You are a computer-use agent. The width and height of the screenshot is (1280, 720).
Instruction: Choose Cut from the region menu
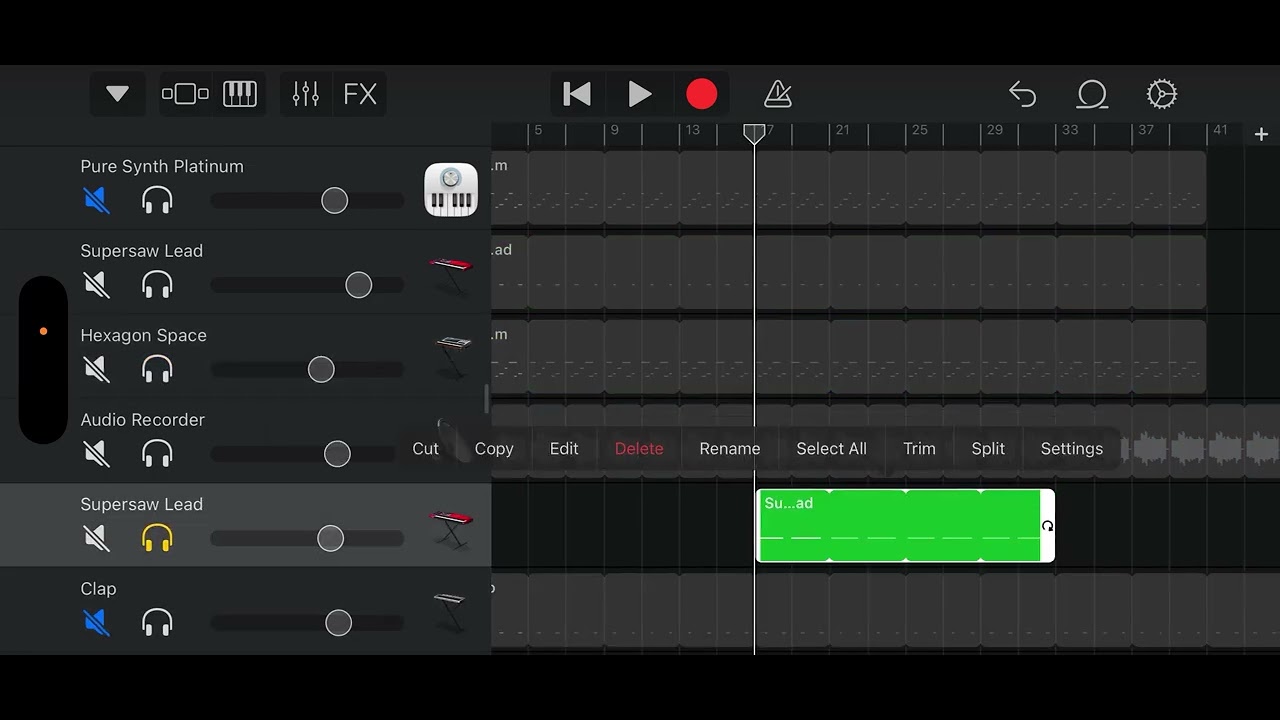[425, 449]
